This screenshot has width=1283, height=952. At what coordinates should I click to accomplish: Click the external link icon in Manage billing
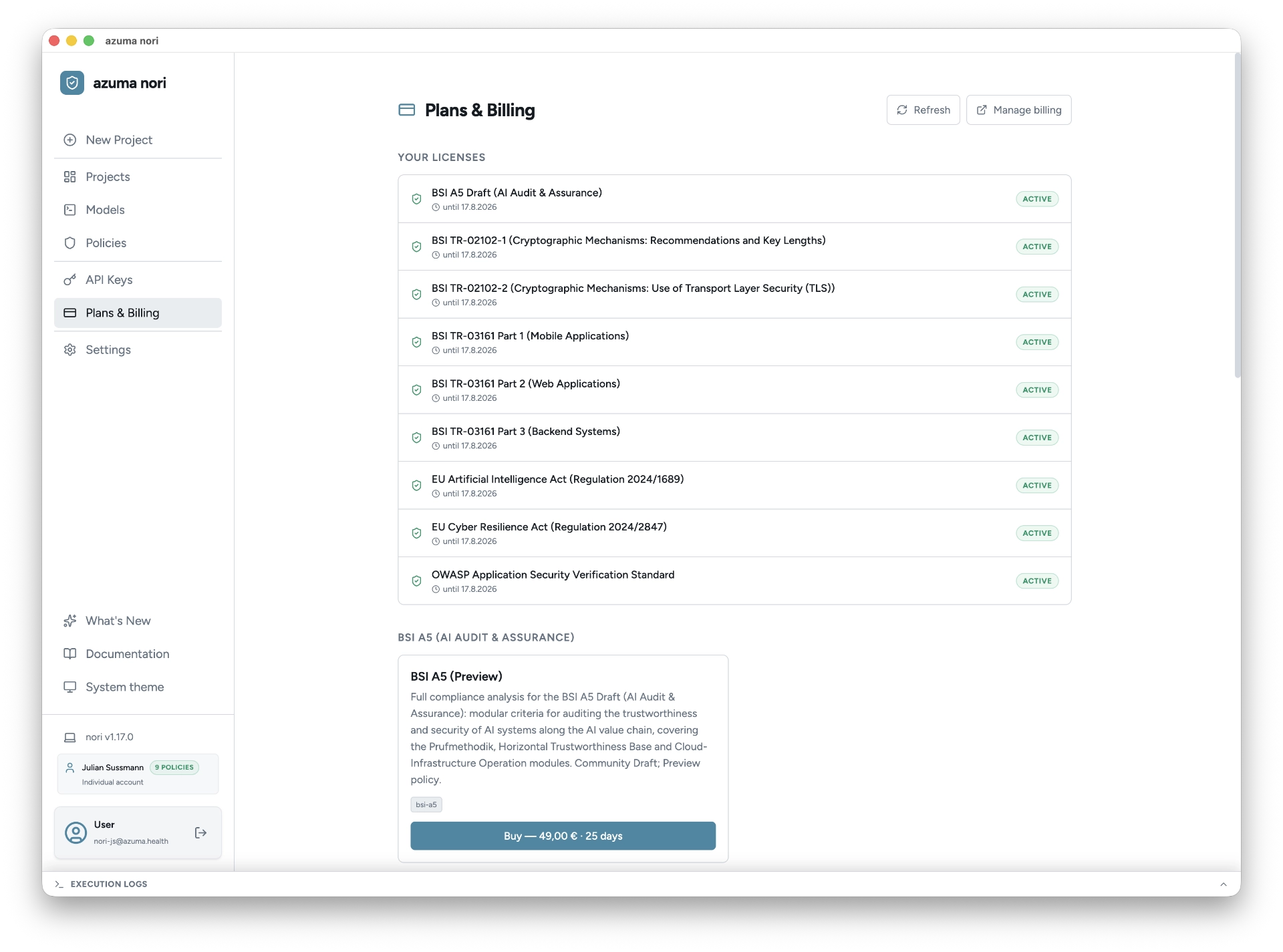coord(982,110)
